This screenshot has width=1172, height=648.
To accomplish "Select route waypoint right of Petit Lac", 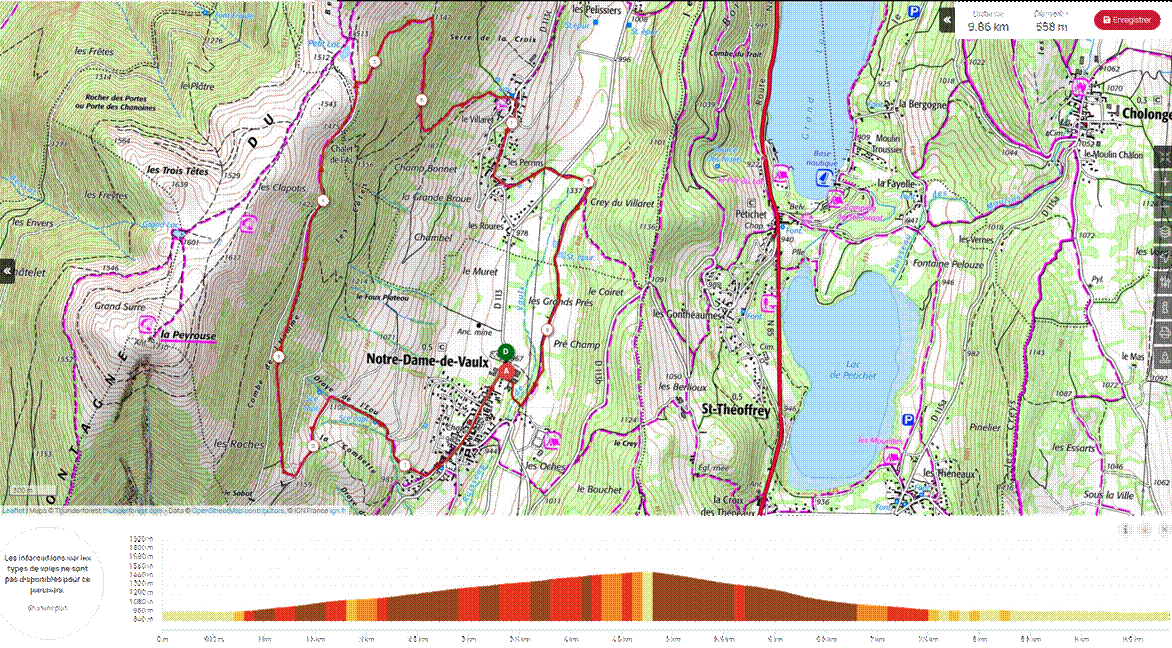I will (374, 62).
